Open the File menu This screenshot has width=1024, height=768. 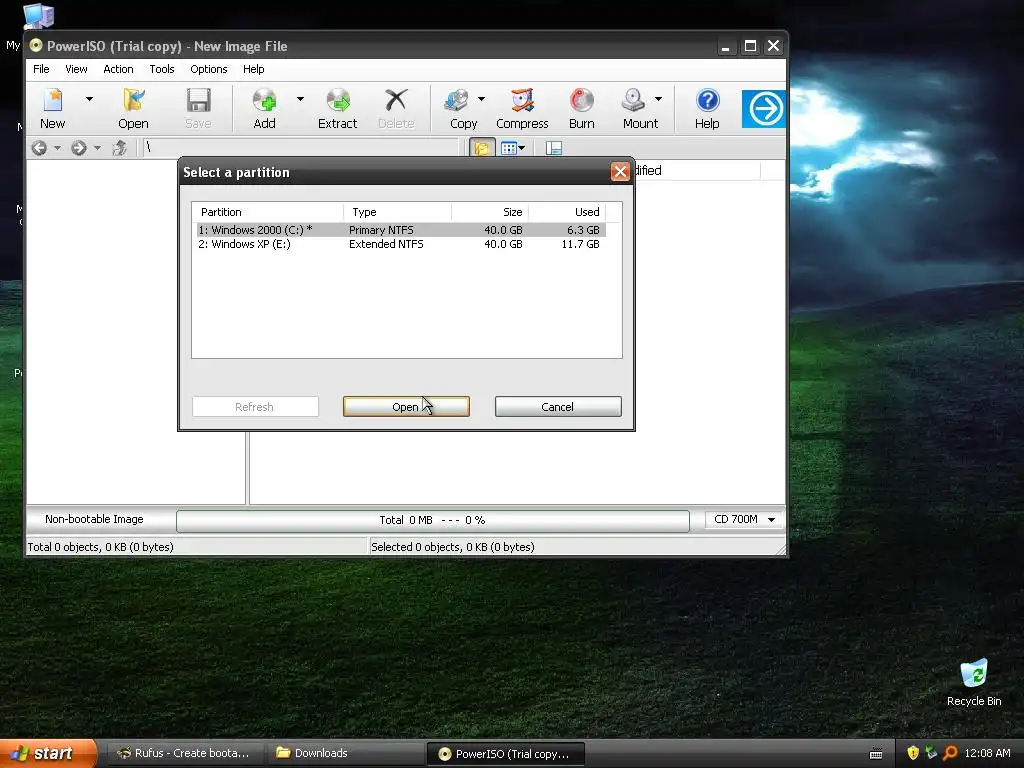click(x=41, y=69)
